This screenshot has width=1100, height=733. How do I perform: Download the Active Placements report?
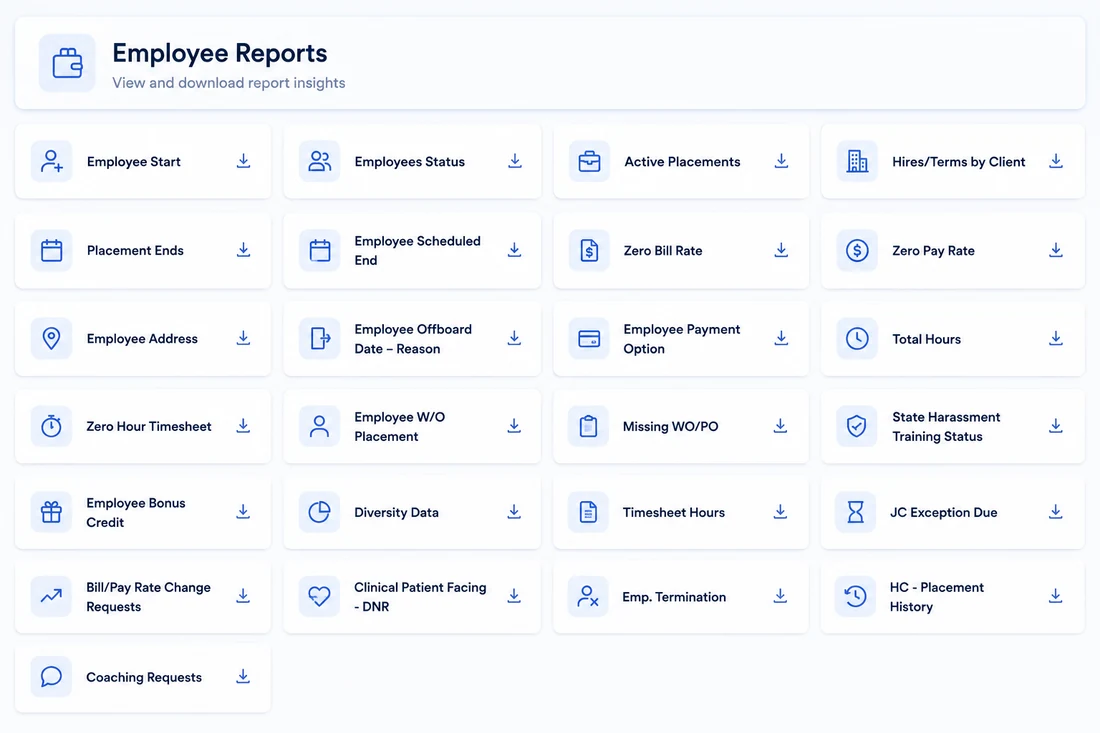click(782, 161)
